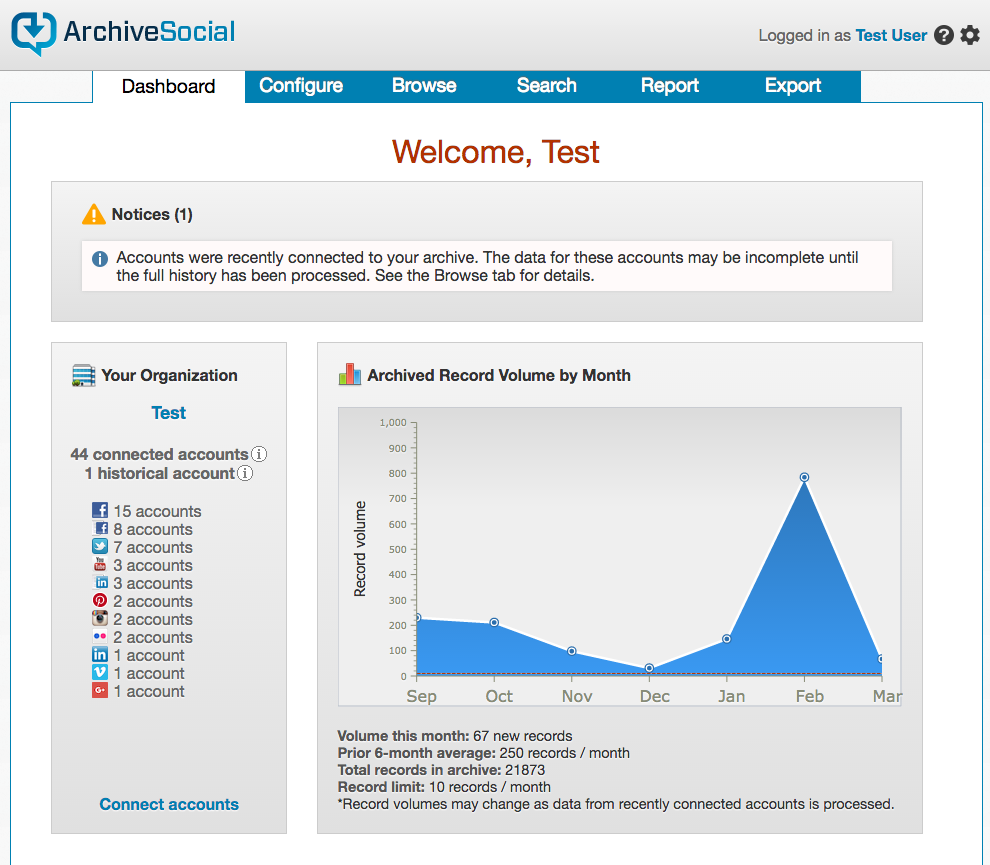Click the Instagram icon for 2 accounts
Image resolution: width=990 pixels, height=865 pixels.
(x=100, y=618)
